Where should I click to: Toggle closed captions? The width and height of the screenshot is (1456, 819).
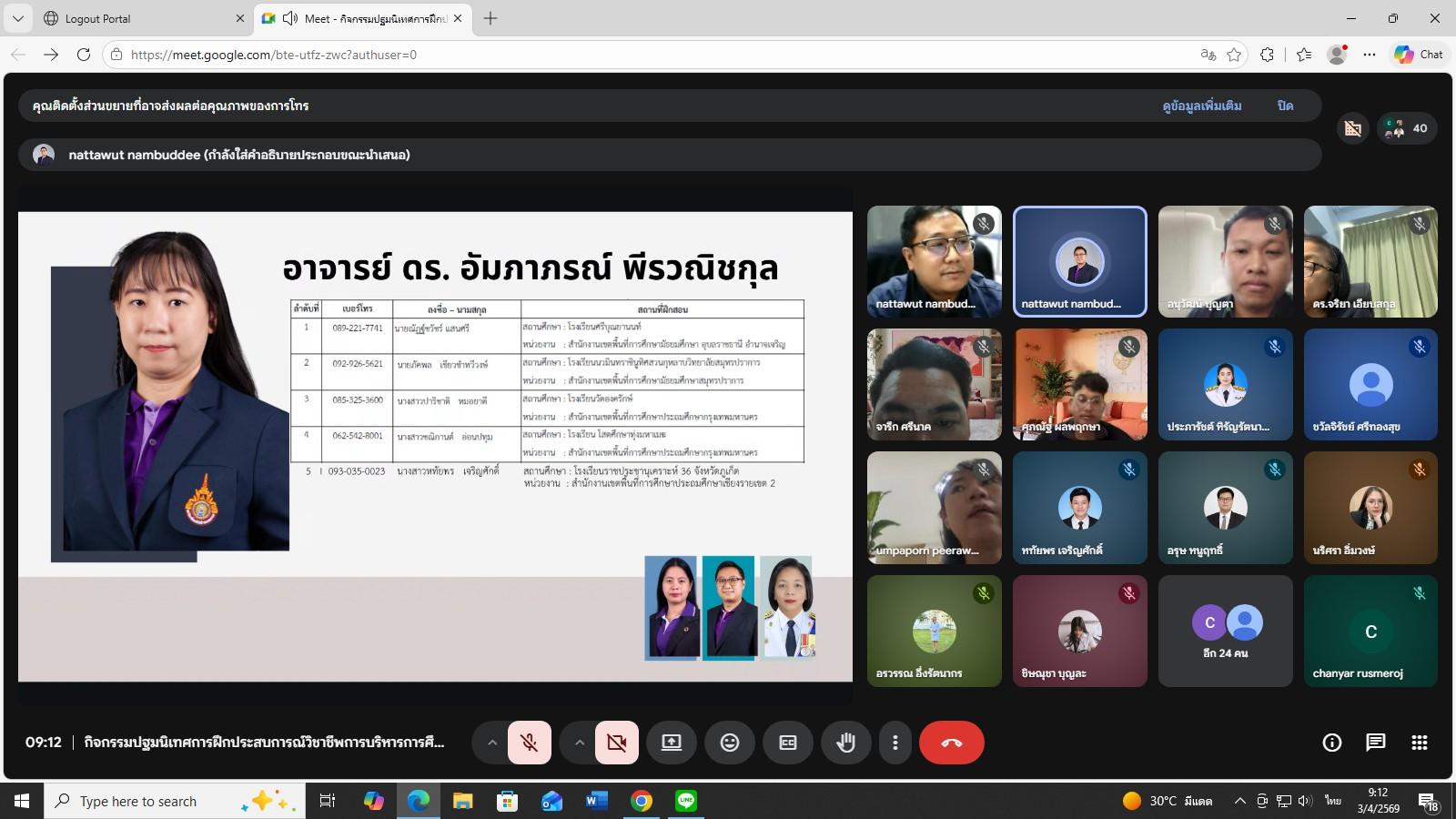(787, 743)
